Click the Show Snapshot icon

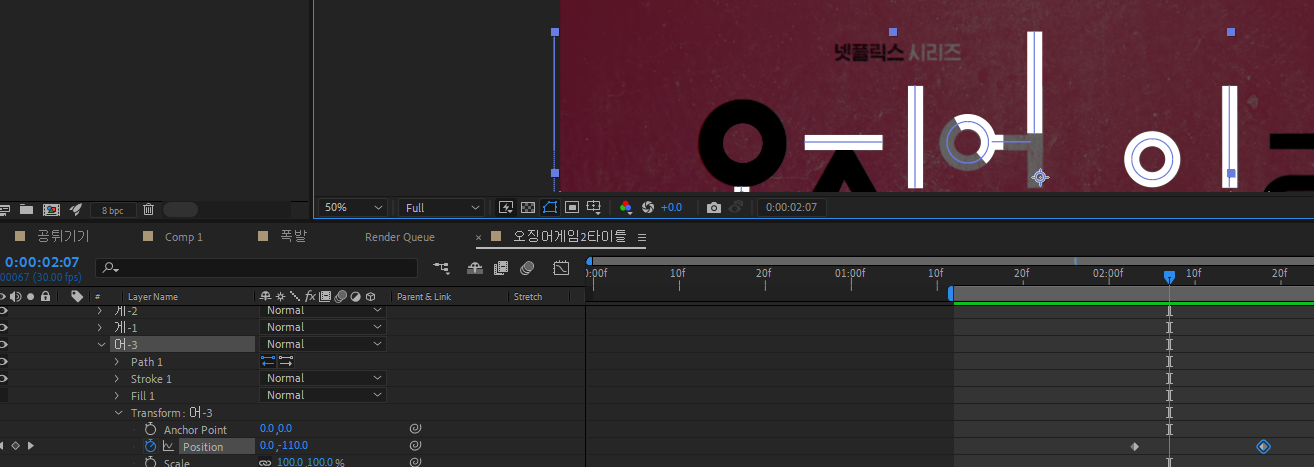pos(736,207)
